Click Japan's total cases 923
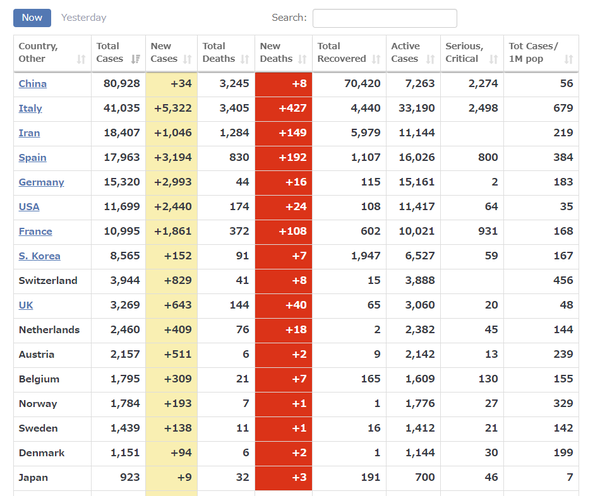 pyautogui.click(x=130, y=478)
